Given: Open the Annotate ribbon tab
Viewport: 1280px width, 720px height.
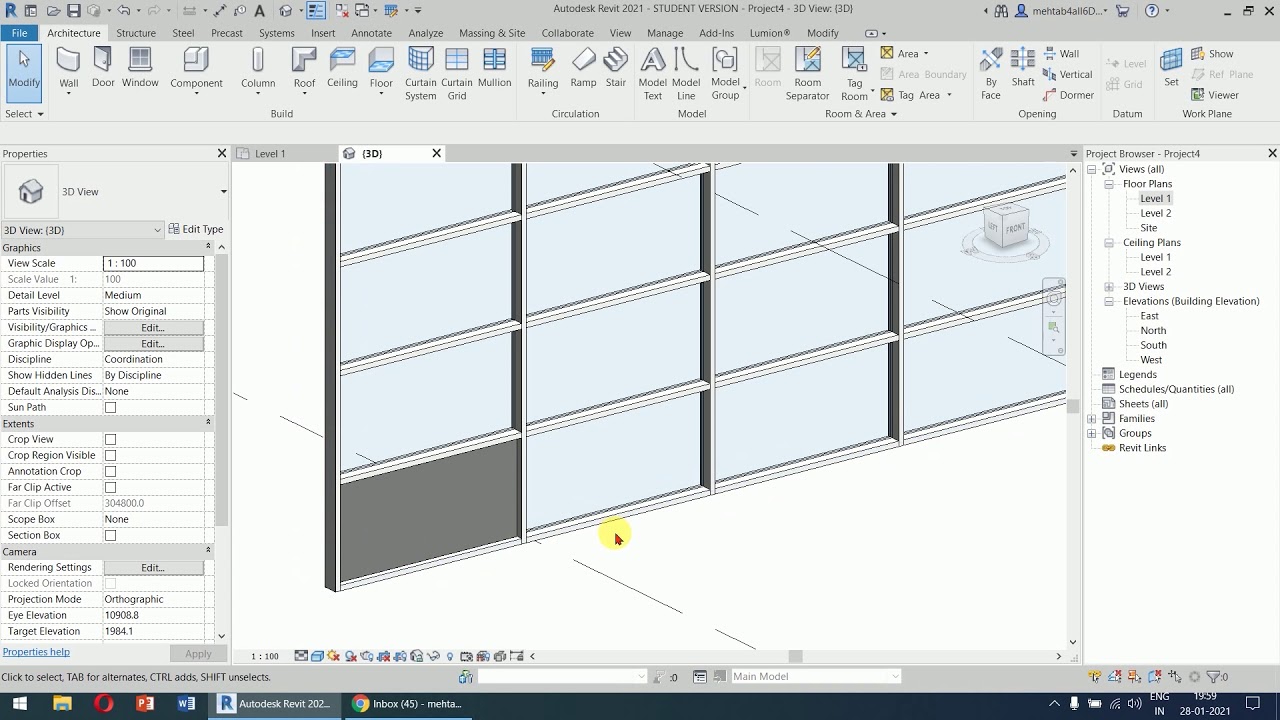Looking at the screenshot, I should (371, 33).
